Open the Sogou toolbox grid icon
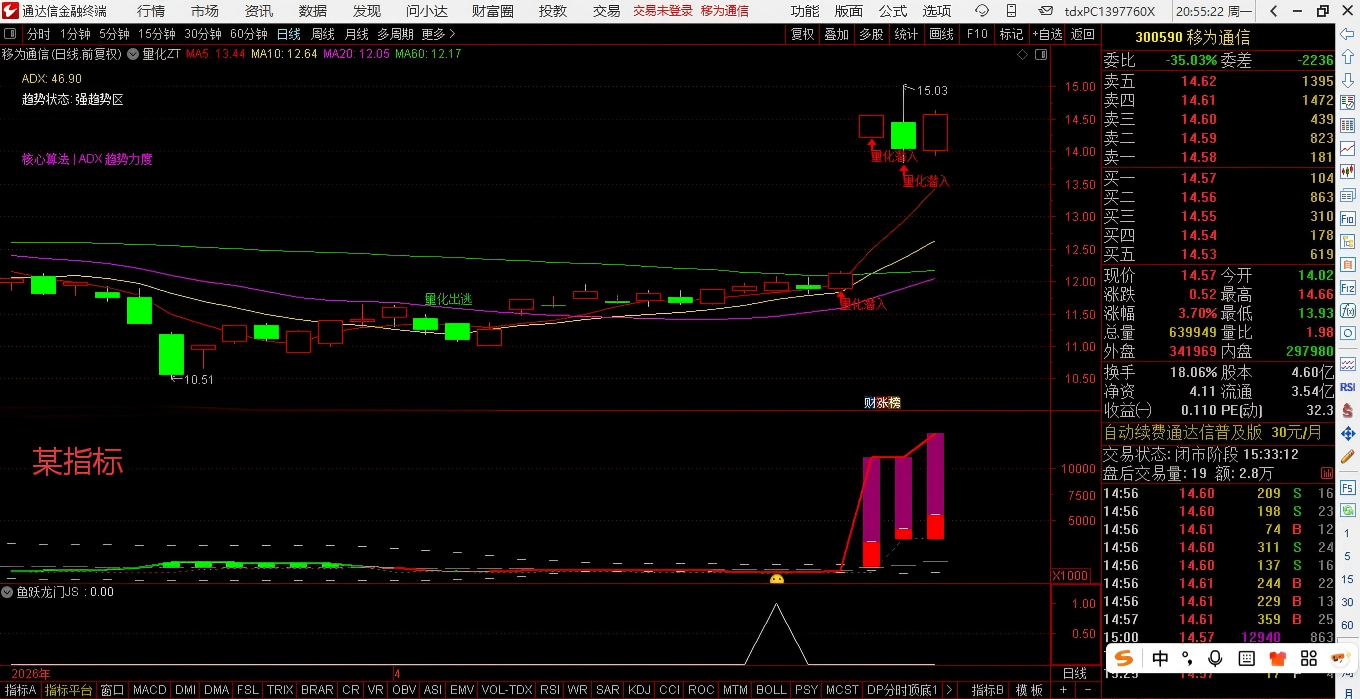 [1308, 658]
